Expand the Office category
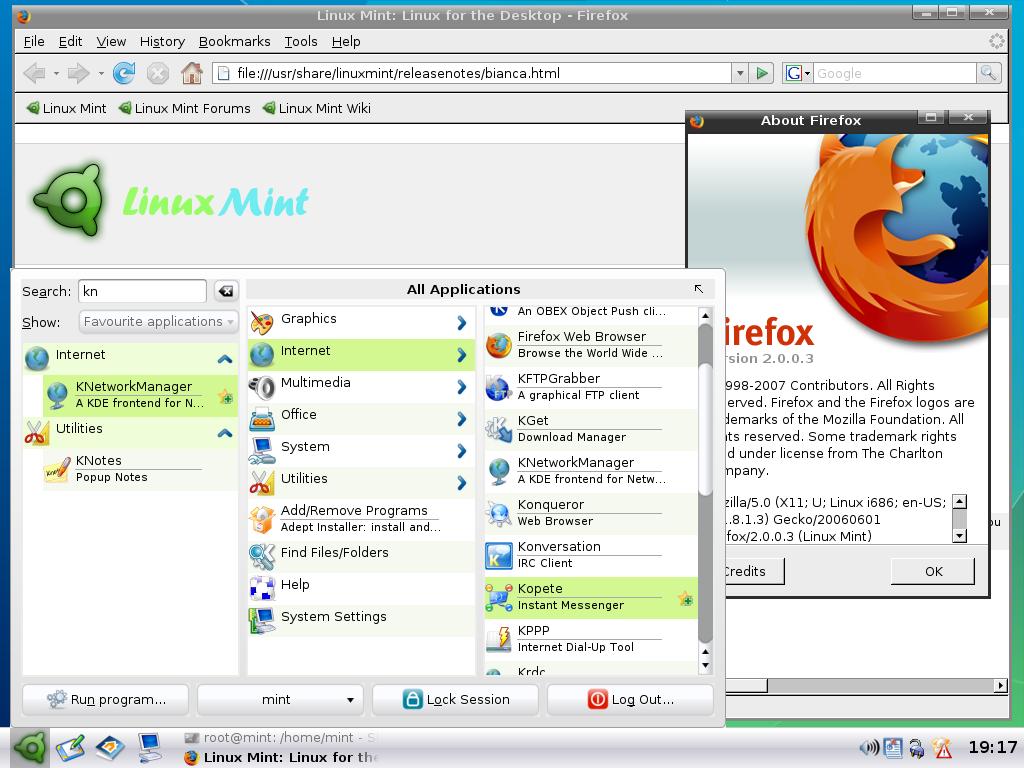1024x768 pixels. 361,419
